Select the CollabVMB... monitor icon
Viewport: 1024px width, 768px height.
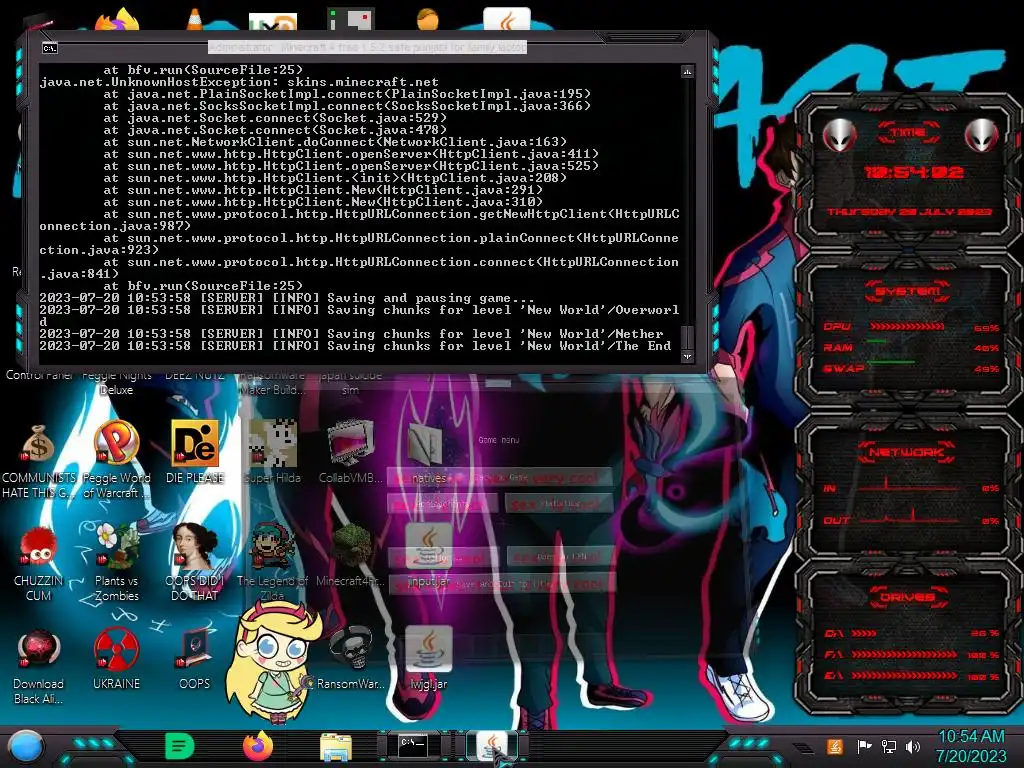point(351,452)
